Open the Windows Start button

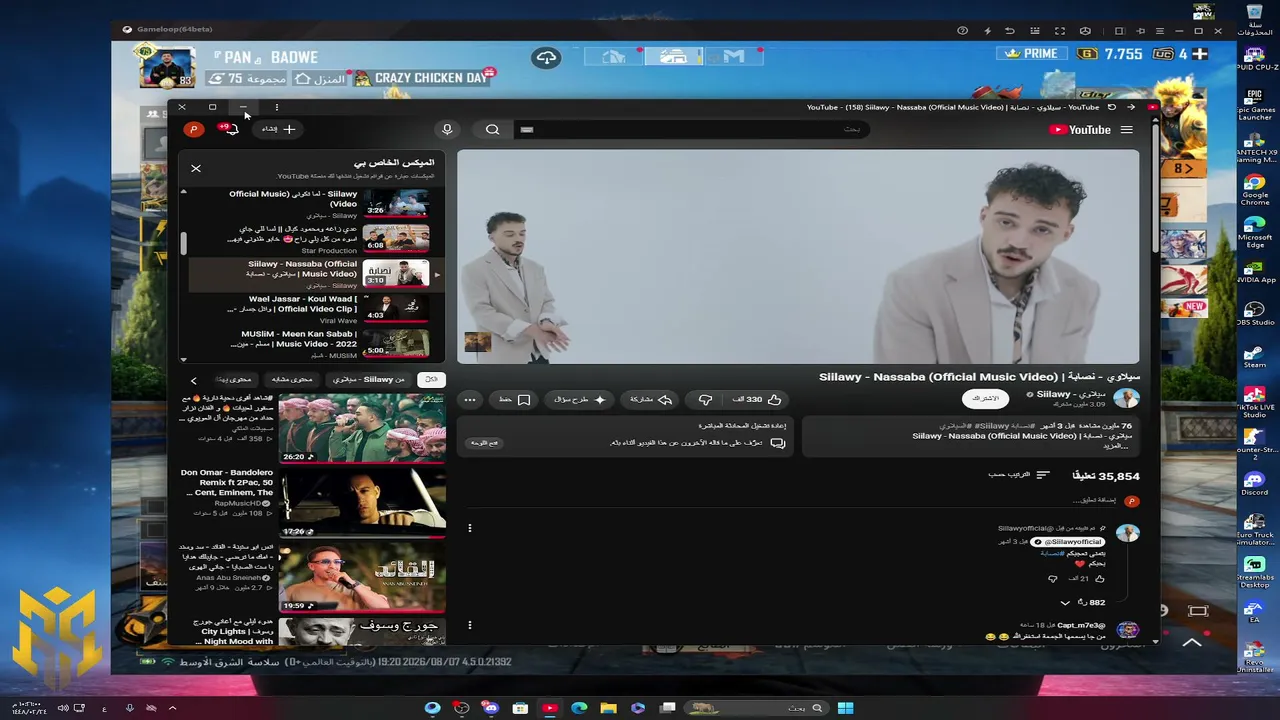pos(845,708)
